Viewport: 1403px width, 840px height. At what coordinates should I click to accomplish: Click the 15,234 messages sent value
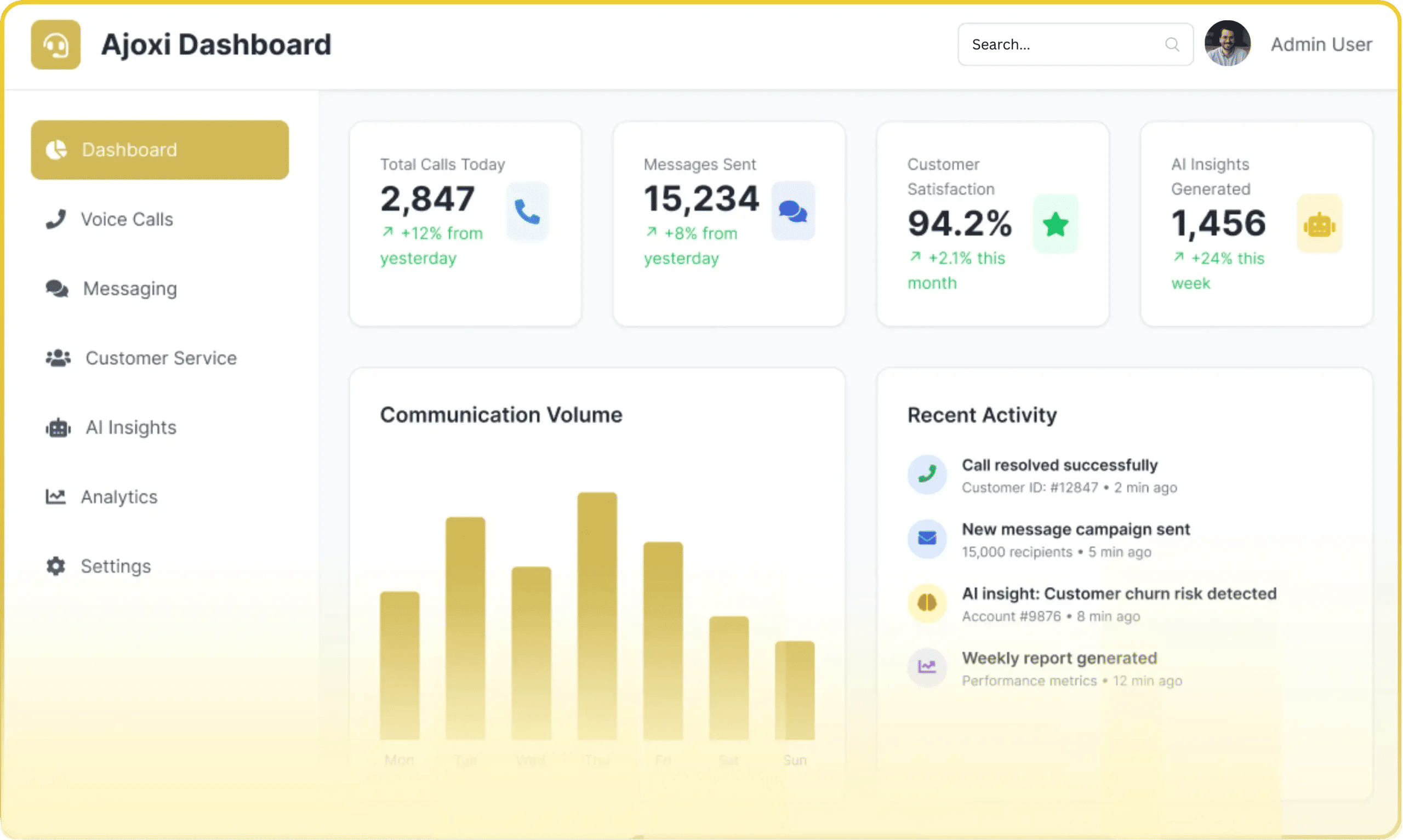(x=701, y=200)
